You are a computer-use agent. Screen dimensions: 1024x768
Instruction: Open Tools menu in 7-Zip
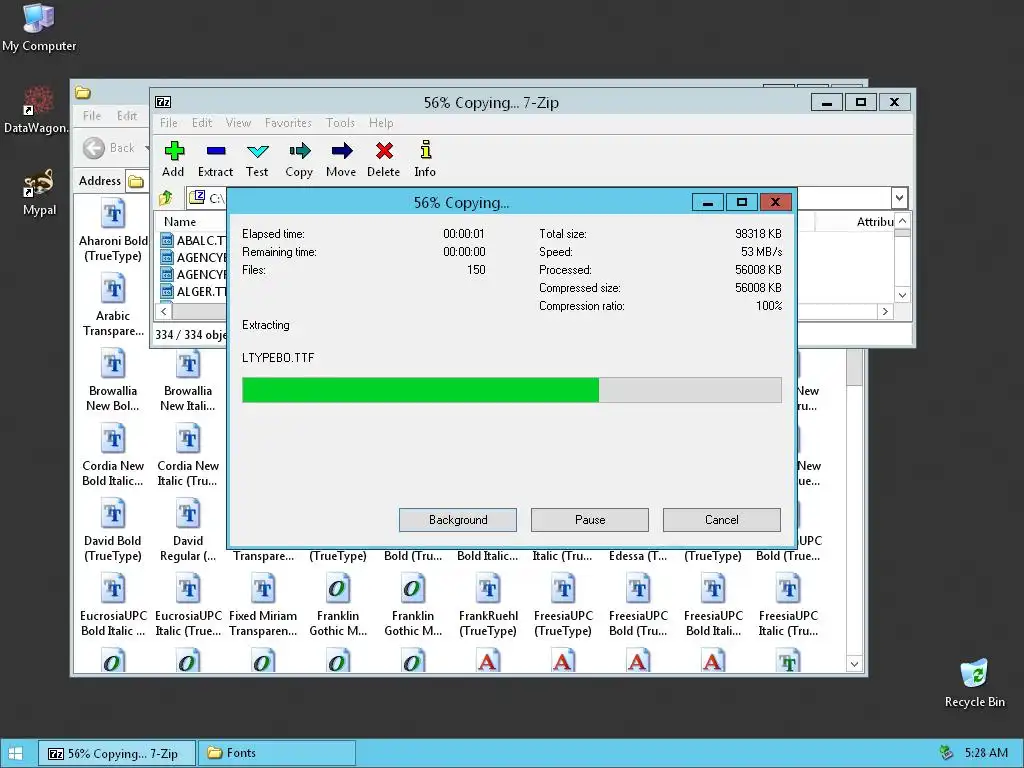(340, 123)
